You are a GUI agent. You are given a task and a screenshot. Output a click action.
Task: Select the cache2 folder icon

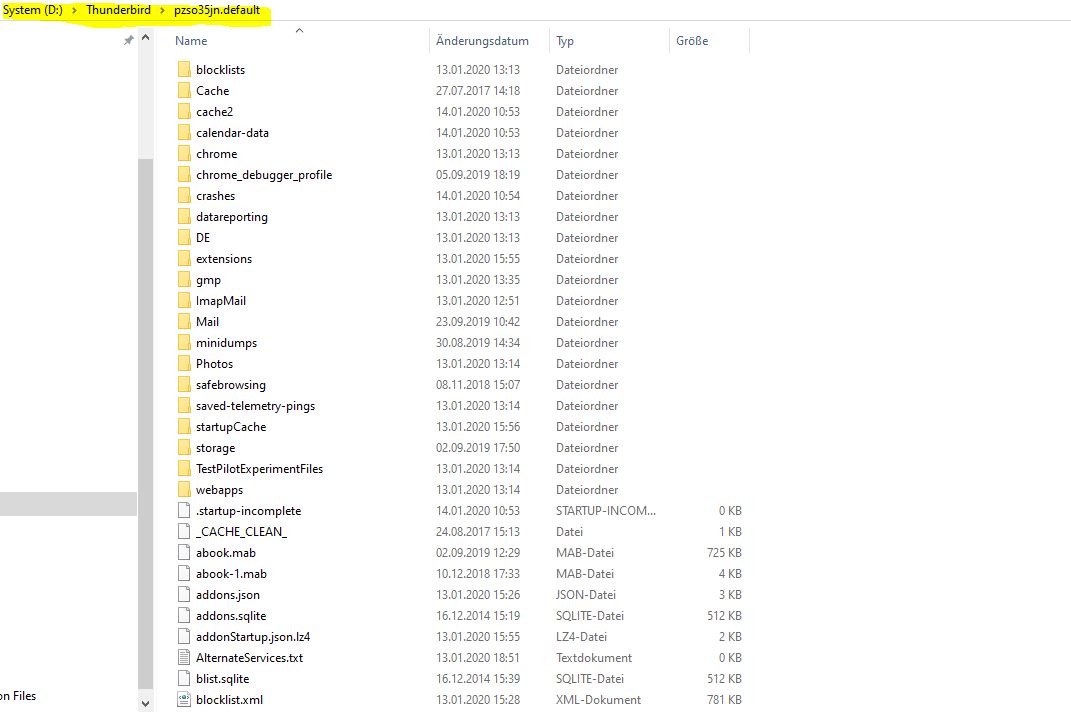[184, 111]
